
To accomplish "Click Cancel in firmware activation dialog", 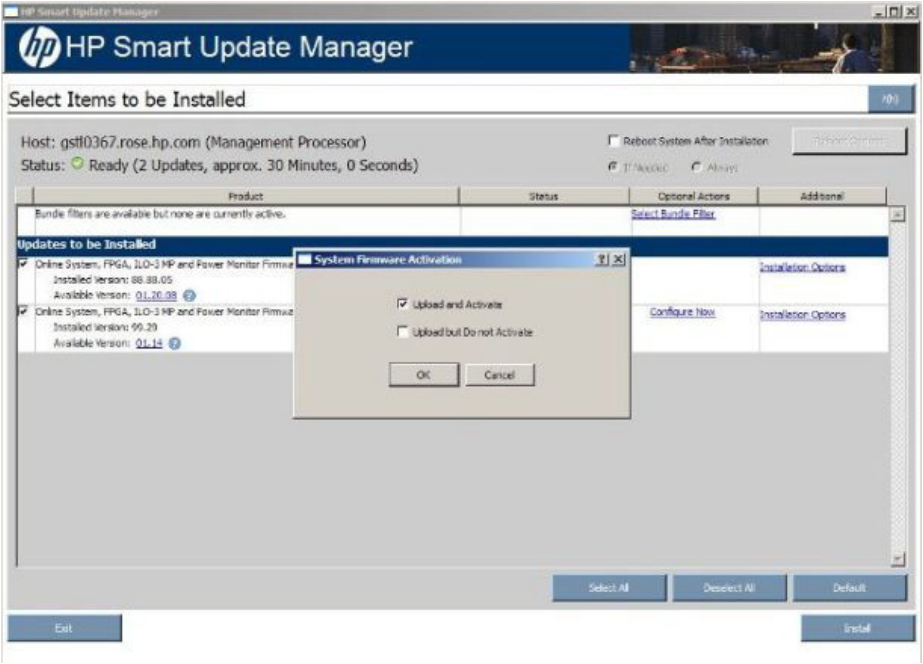I will (500, 375).
